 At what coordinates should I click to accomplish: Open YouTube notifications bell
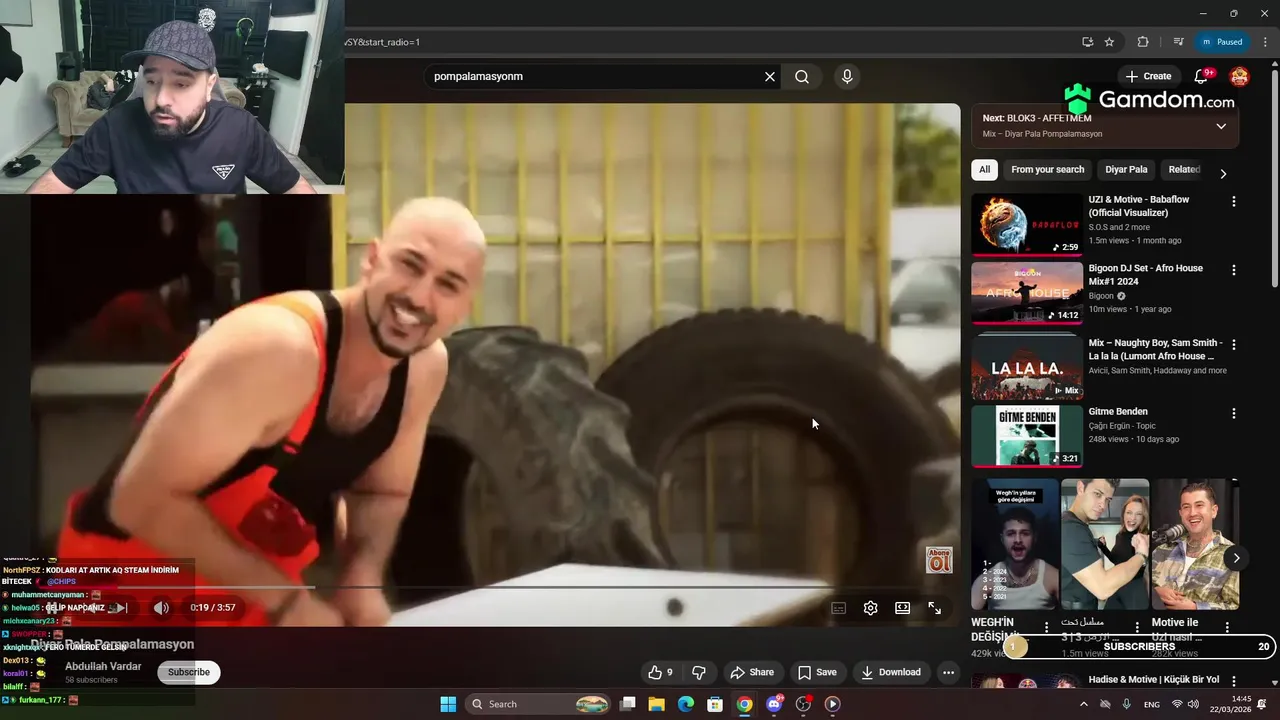1202,76
